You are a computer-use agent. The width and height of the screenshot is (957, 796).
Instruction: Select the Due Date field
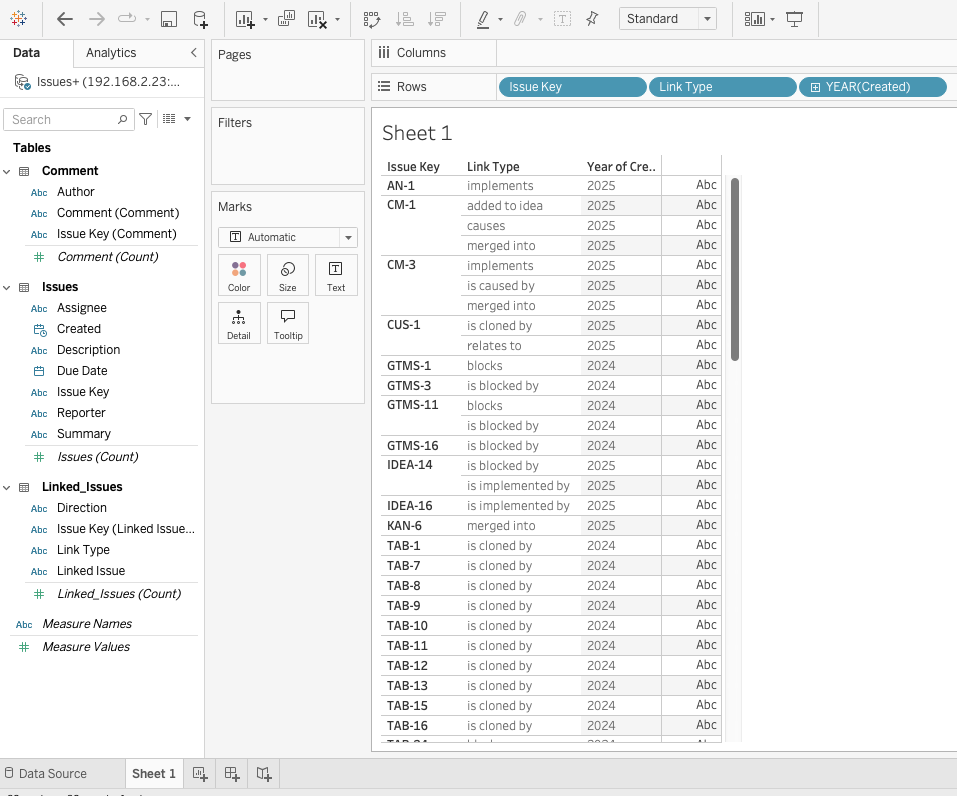(x=82, y=371)
